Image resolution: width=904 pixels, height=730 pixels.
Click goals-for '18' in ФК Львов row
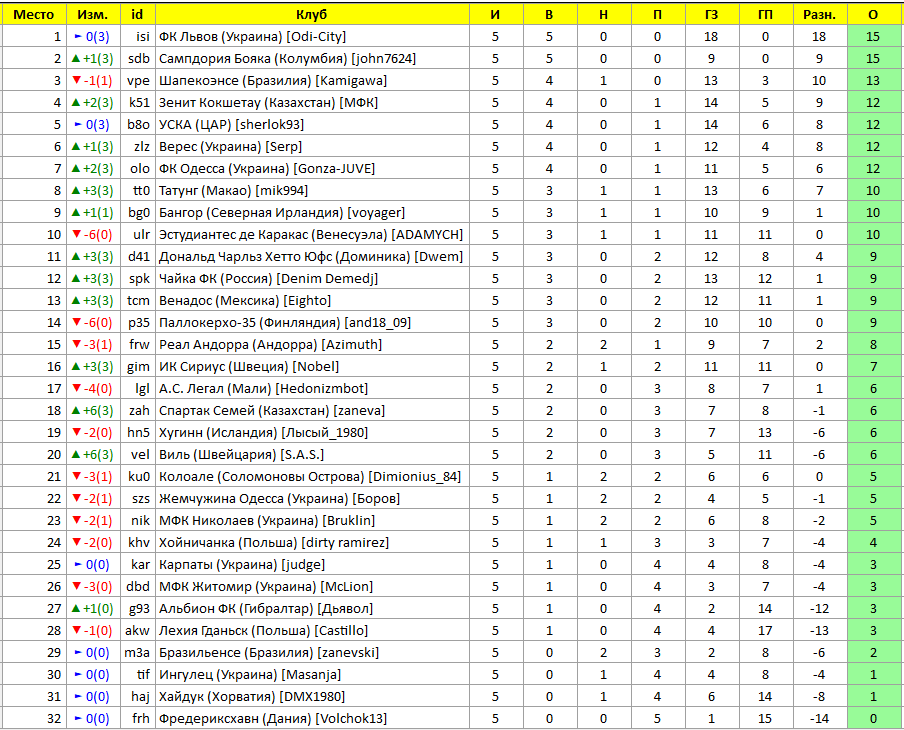[711, 37]
